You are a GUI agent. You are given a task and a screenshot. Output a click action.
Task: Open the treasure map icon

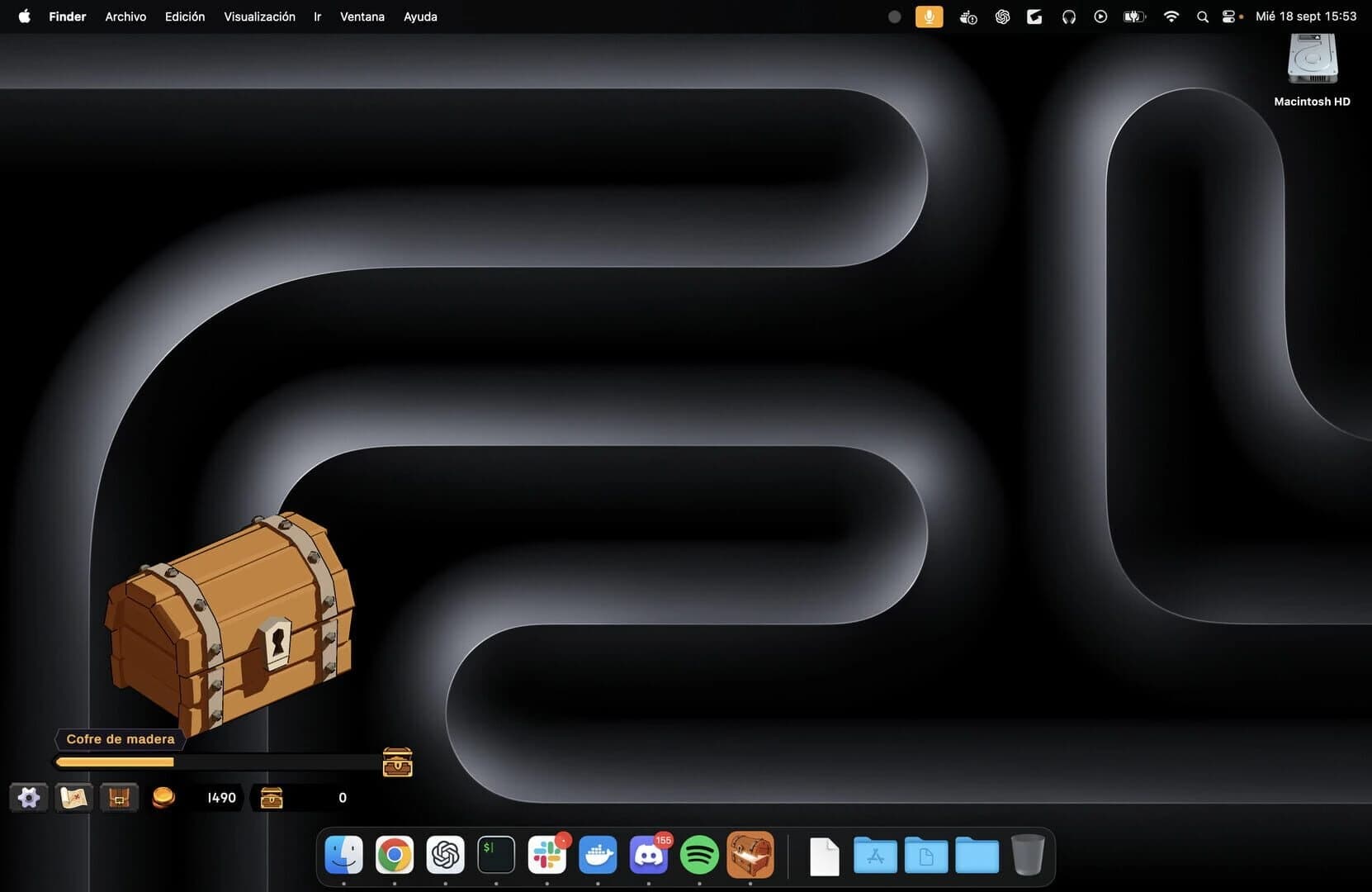click(74, 798)
